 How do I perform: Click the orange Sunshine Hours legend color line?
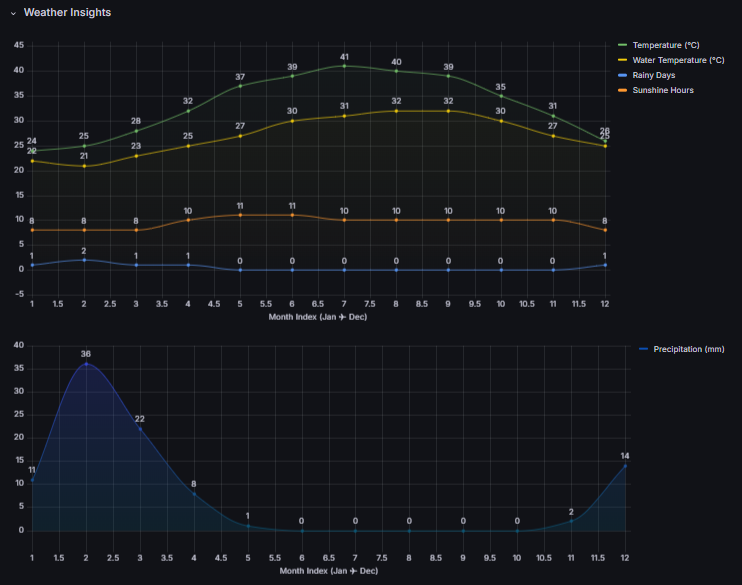click(623, 90)
